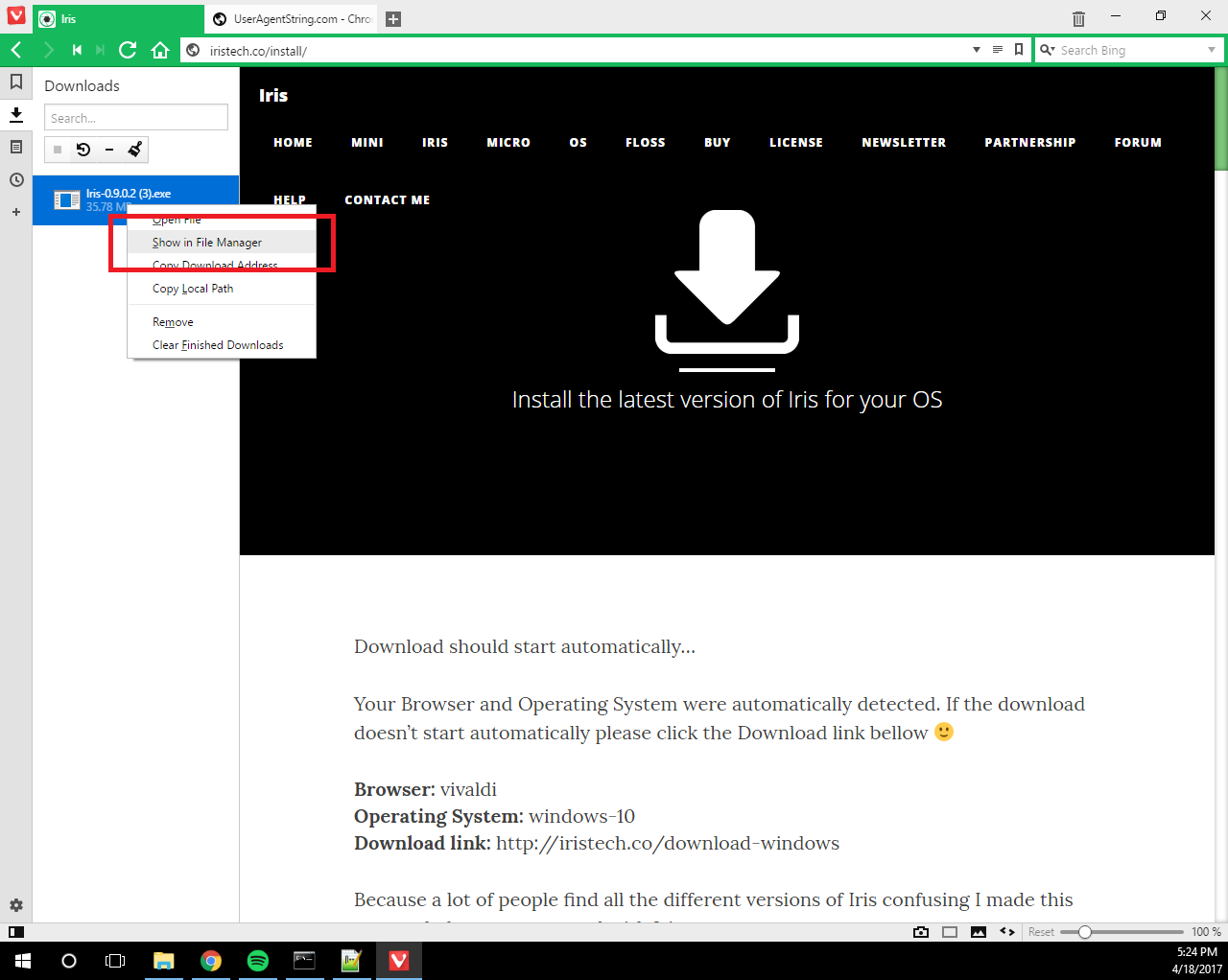The width and height of the screenshot is (1228, 980).
Task: Select the Iris tab
Action: pyautogui.click(x=118, y=19)
